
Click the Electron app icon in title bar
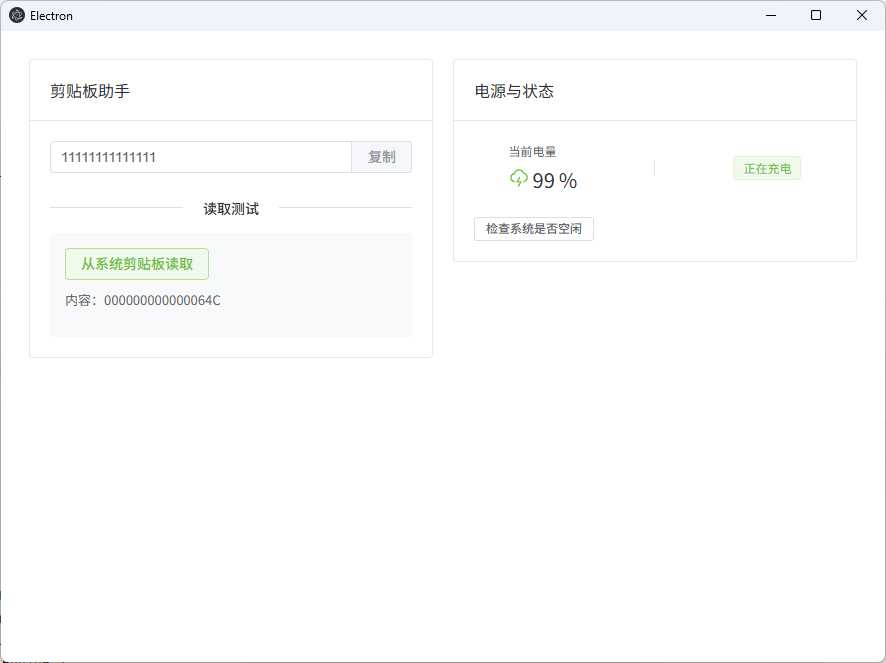pyautogui.click(x=17, y=16)
